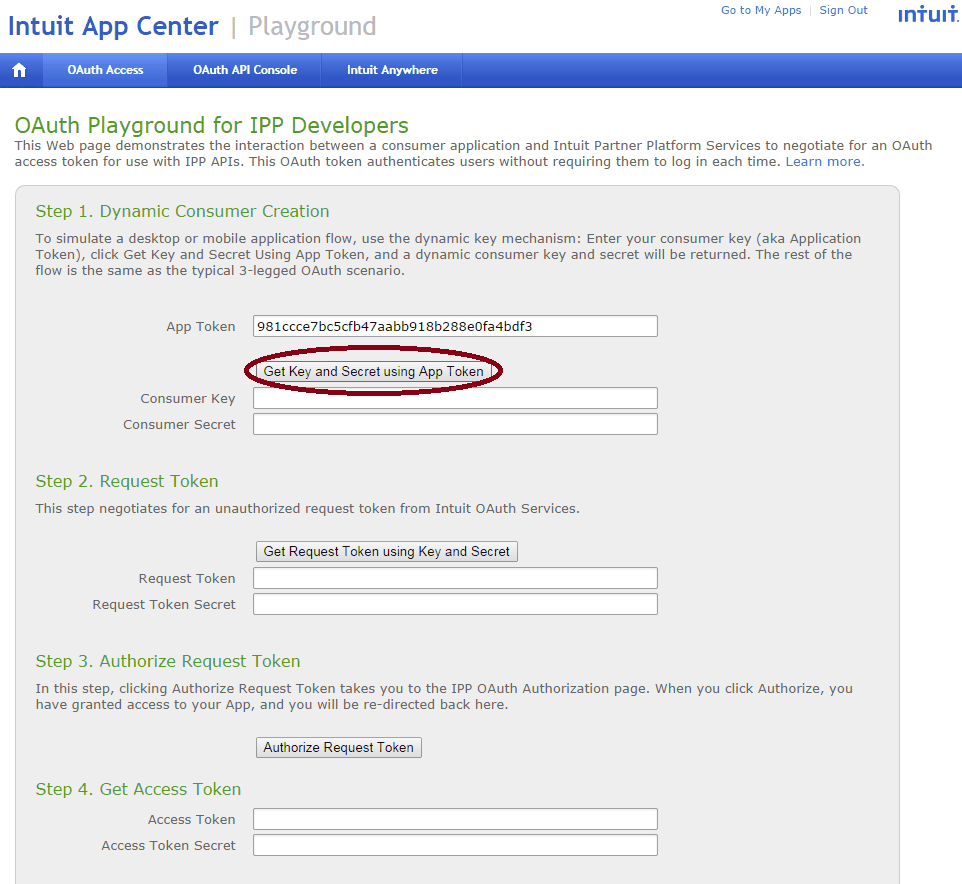Screen dimensions: 962x884
Task: Follow the Go to My Apps link
Action: 761,10
